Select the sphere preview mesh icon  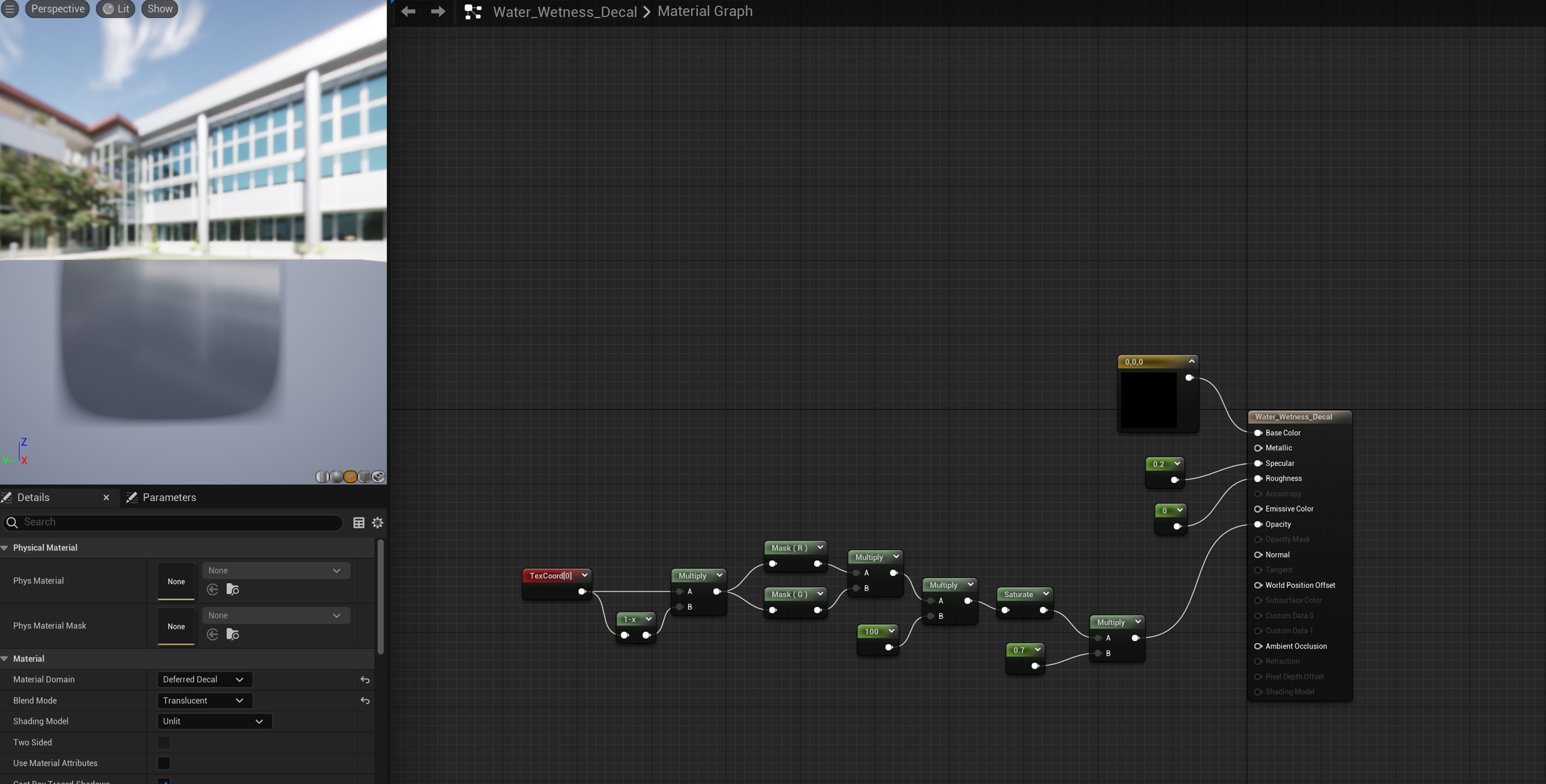336,476
